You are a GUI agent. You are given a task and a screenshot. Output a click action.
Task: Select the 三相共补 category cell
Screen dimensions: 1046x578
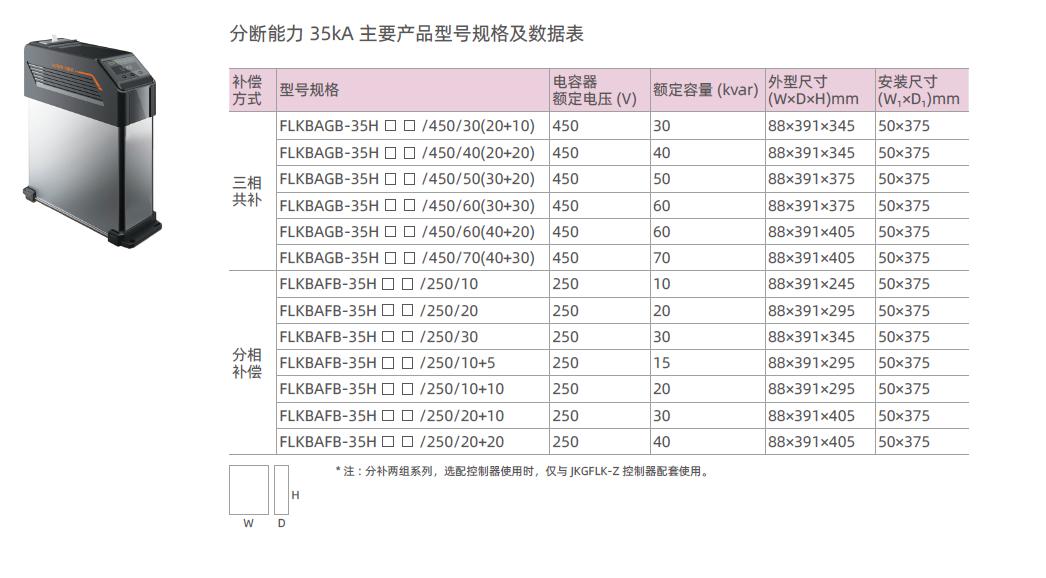pos(247,191)
